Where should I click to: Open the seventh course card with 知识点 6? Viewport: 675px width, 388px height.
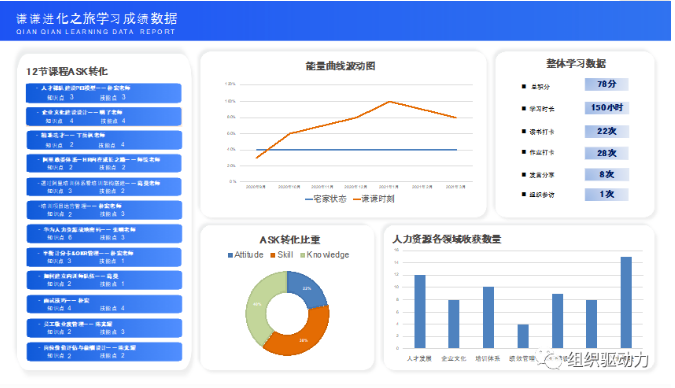pyautogui.click(x=104, y=234)
